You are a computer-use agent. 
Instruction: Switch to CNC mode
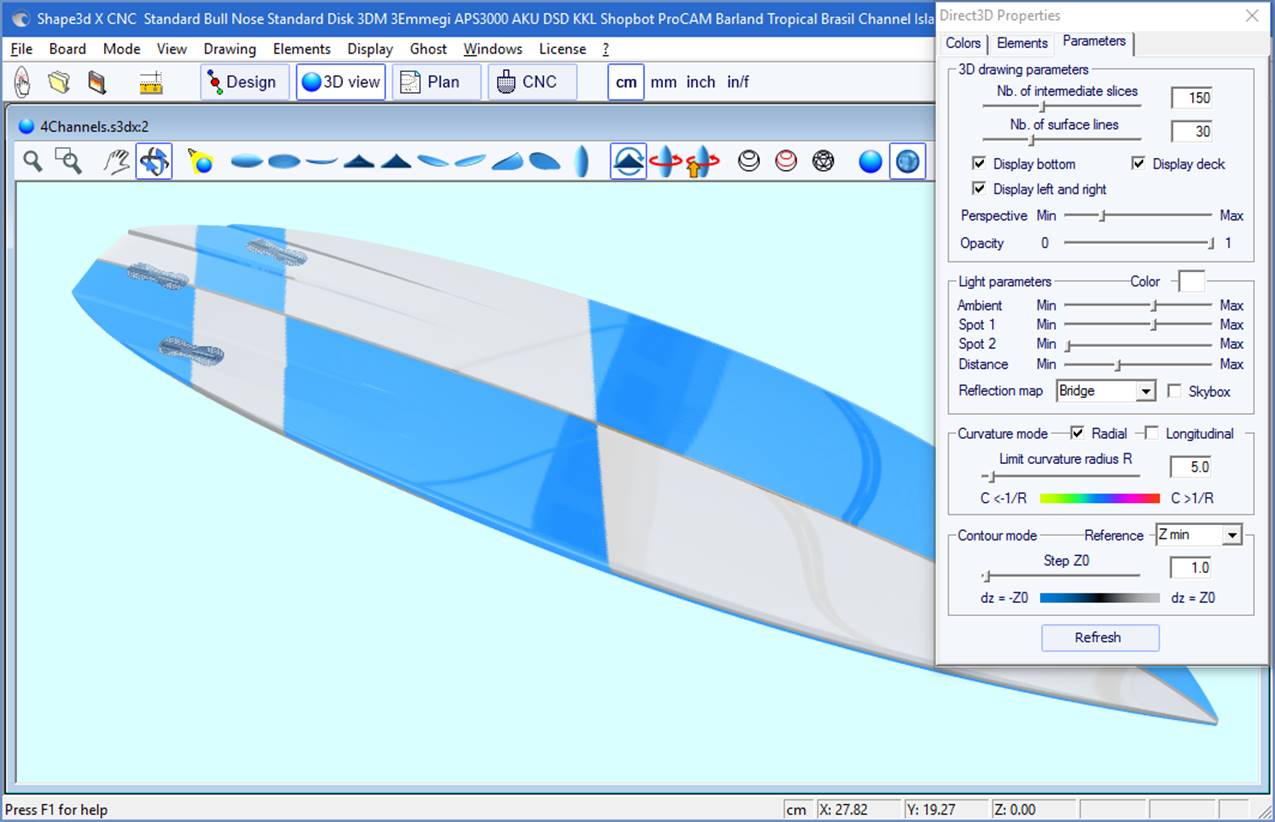click(x=532, y=82)
